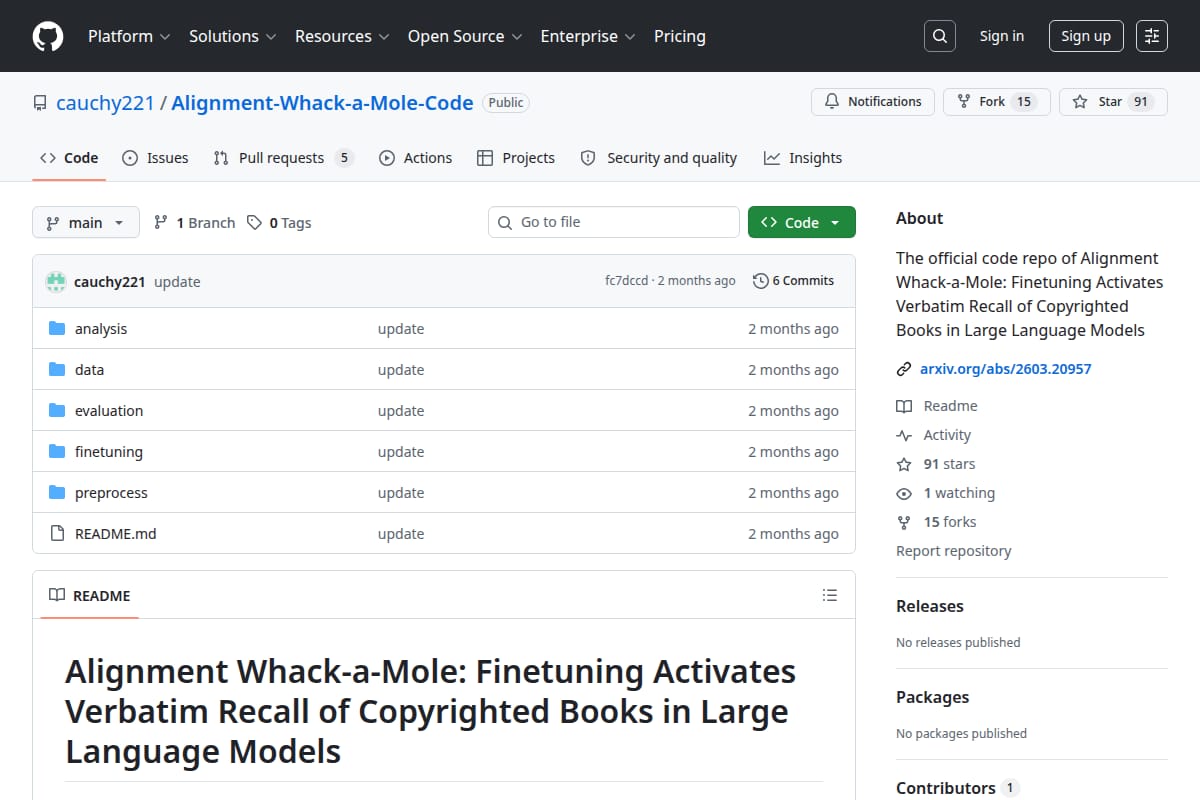Open the Contributors section heading

click(x=946, y=788)
